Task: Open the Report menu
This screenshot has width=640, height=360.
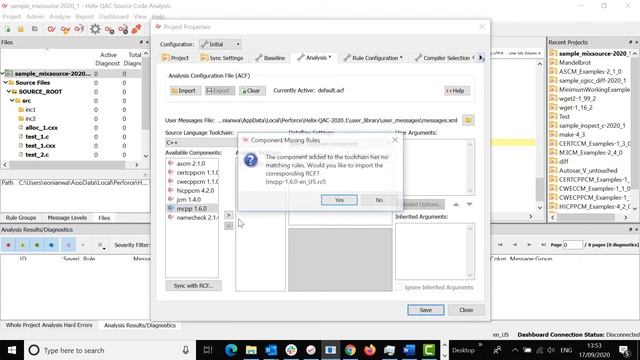Action: point(84,16)
